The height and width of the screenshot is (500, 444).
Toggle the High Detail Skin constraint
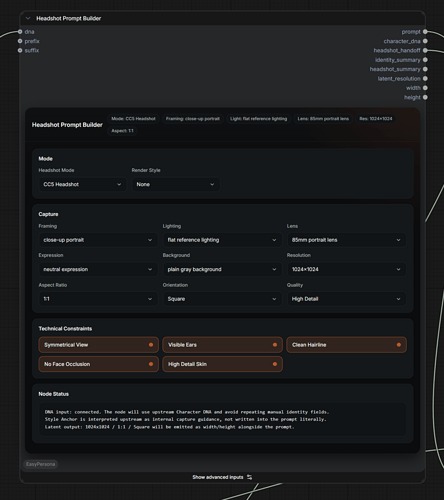222,364
